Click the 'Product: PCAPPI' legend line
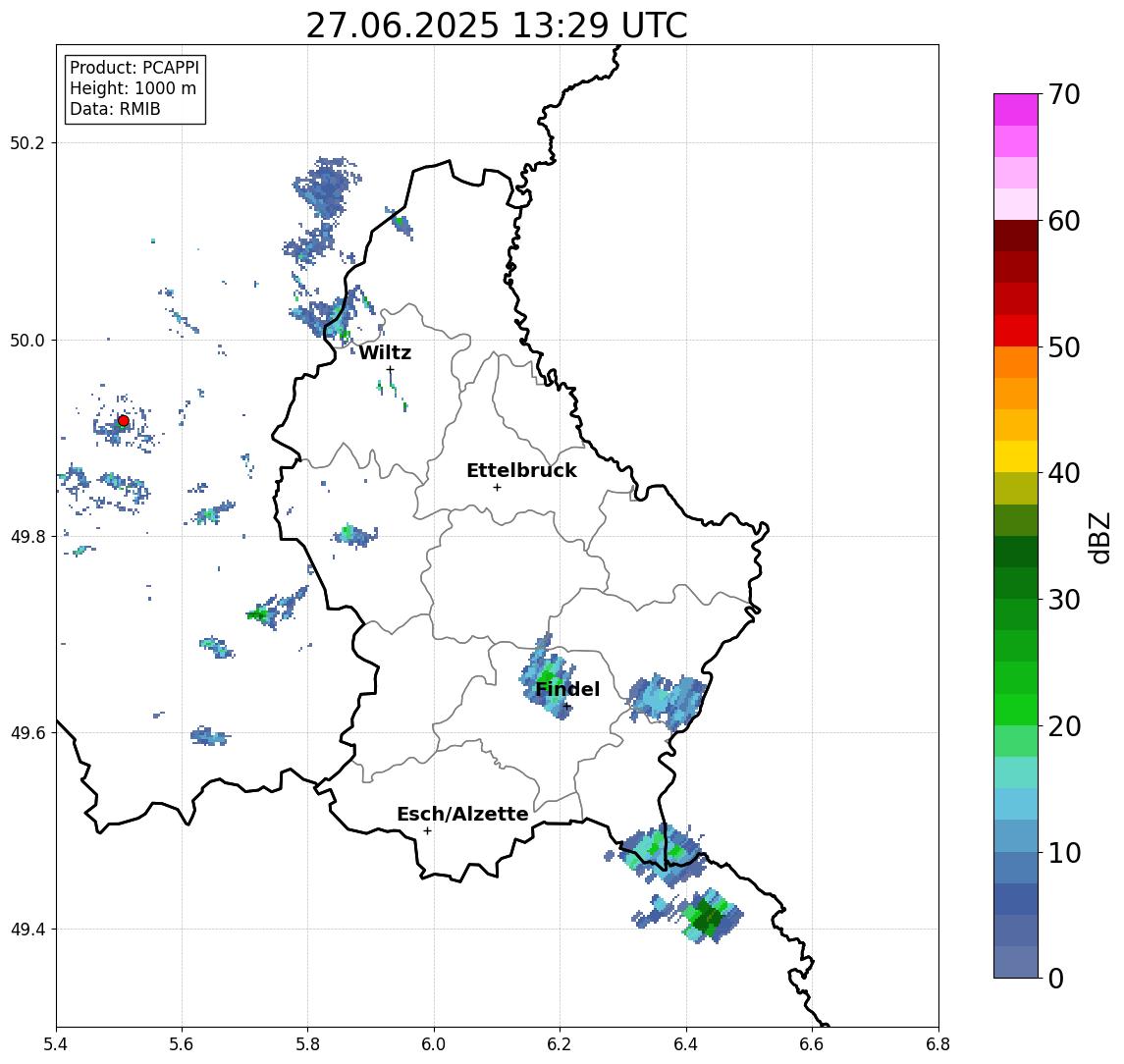The width and height of the screenshot is (1124, 1064). coord(134,68)
